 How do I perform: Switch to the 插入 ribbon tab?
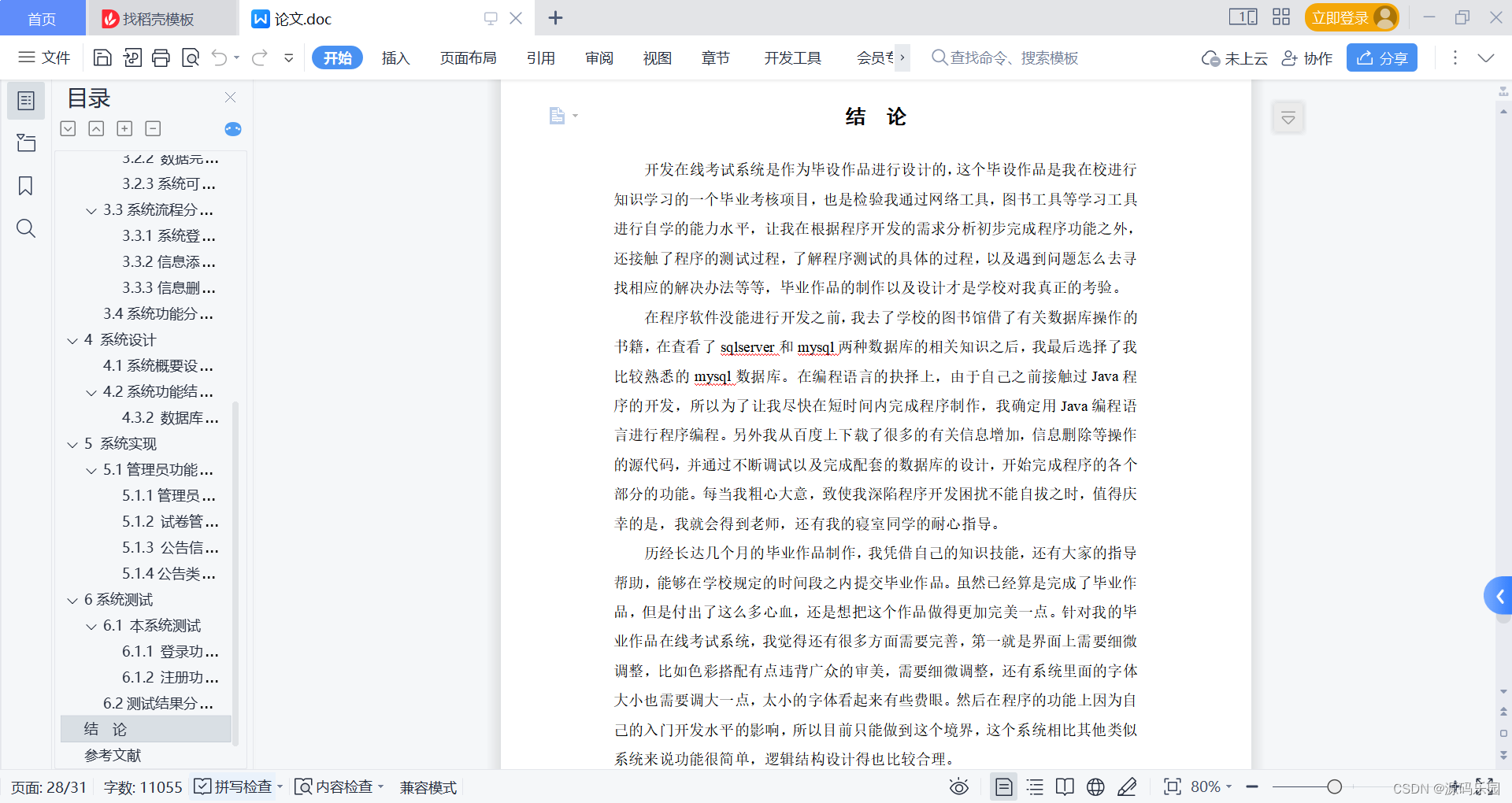click(x=395, y=57)
